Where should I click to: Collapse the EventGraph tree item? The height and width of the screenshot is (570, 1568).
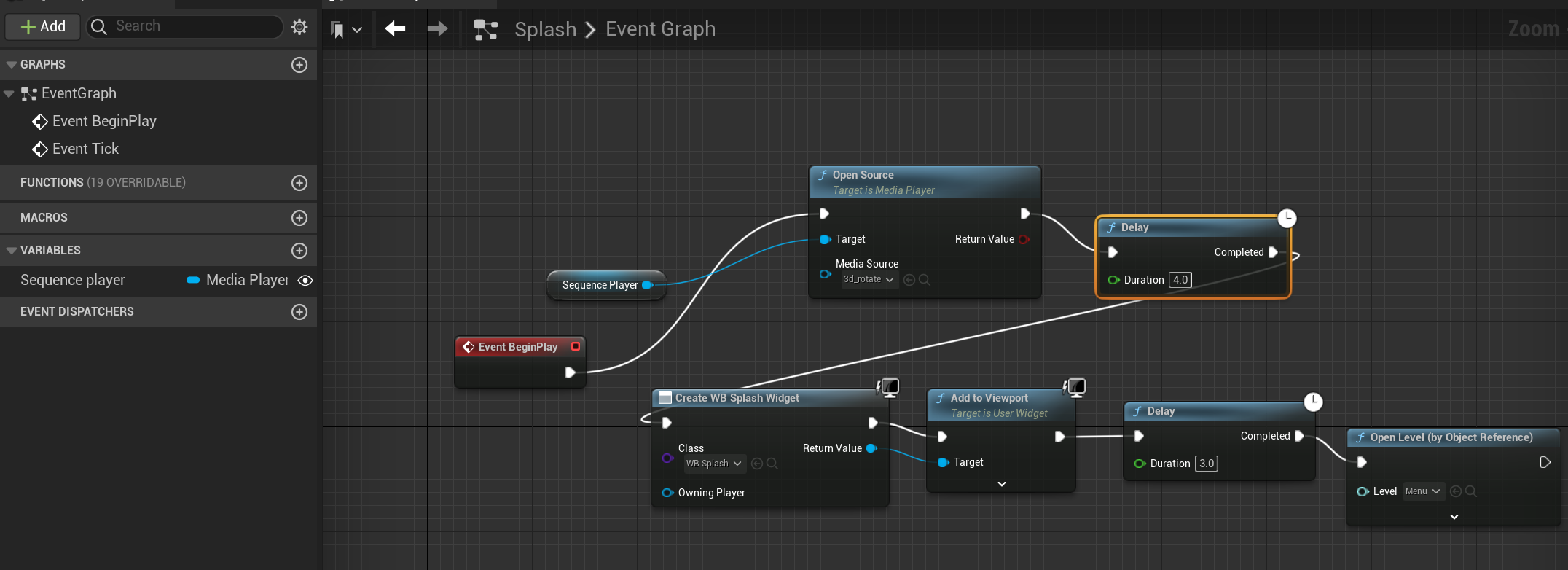pyautogui.click(x=9, y=94)
